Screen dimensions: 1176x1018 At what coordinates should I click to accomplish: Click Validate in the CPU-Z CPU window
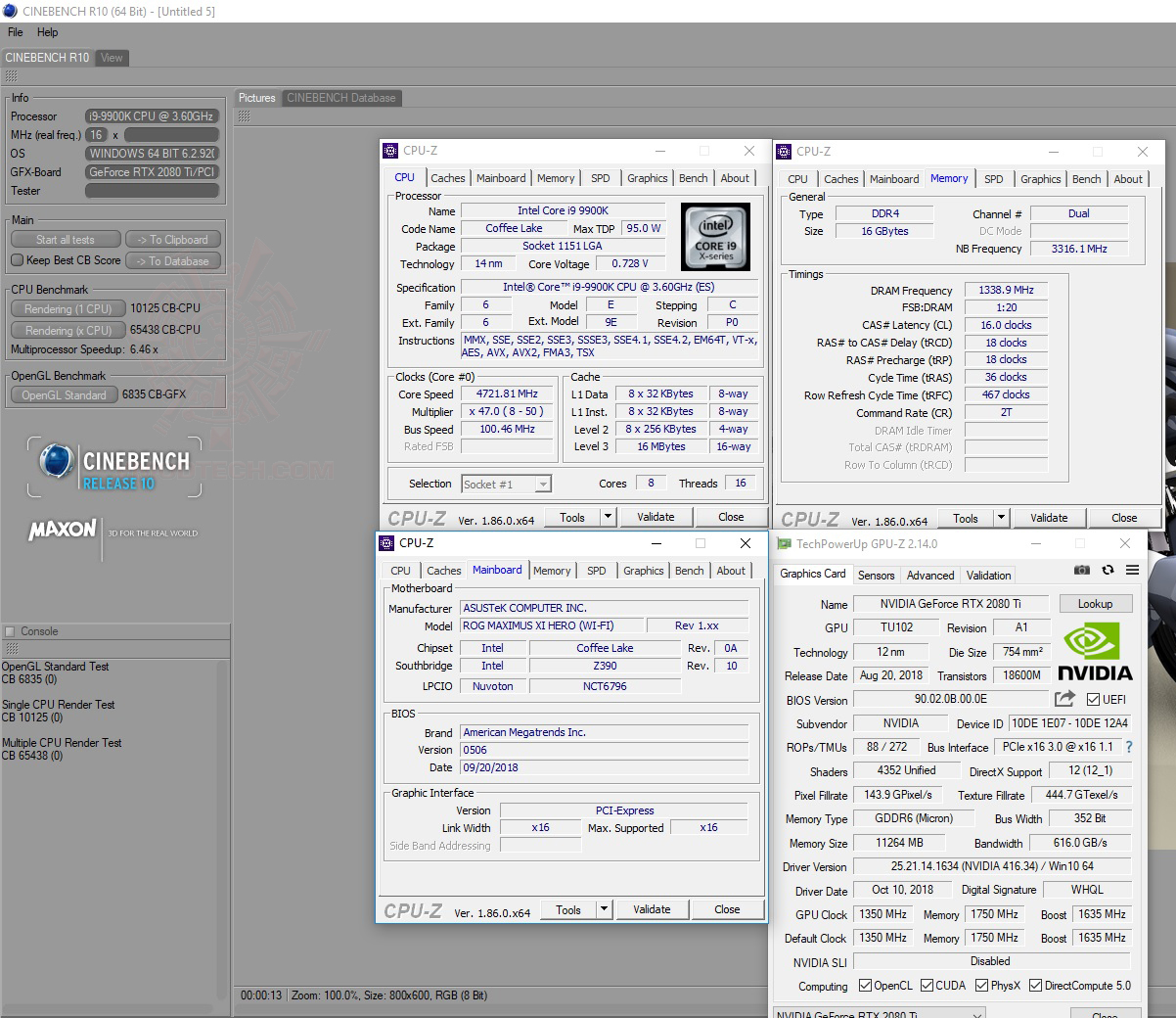click(656, 517)
